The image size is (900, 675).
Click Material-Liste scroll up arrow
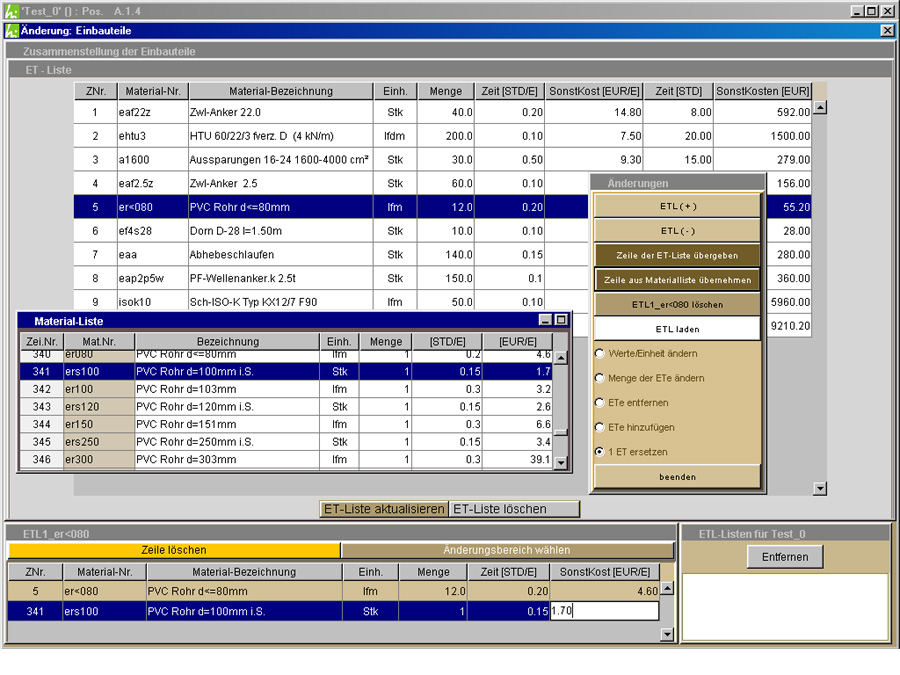point(561,358)
